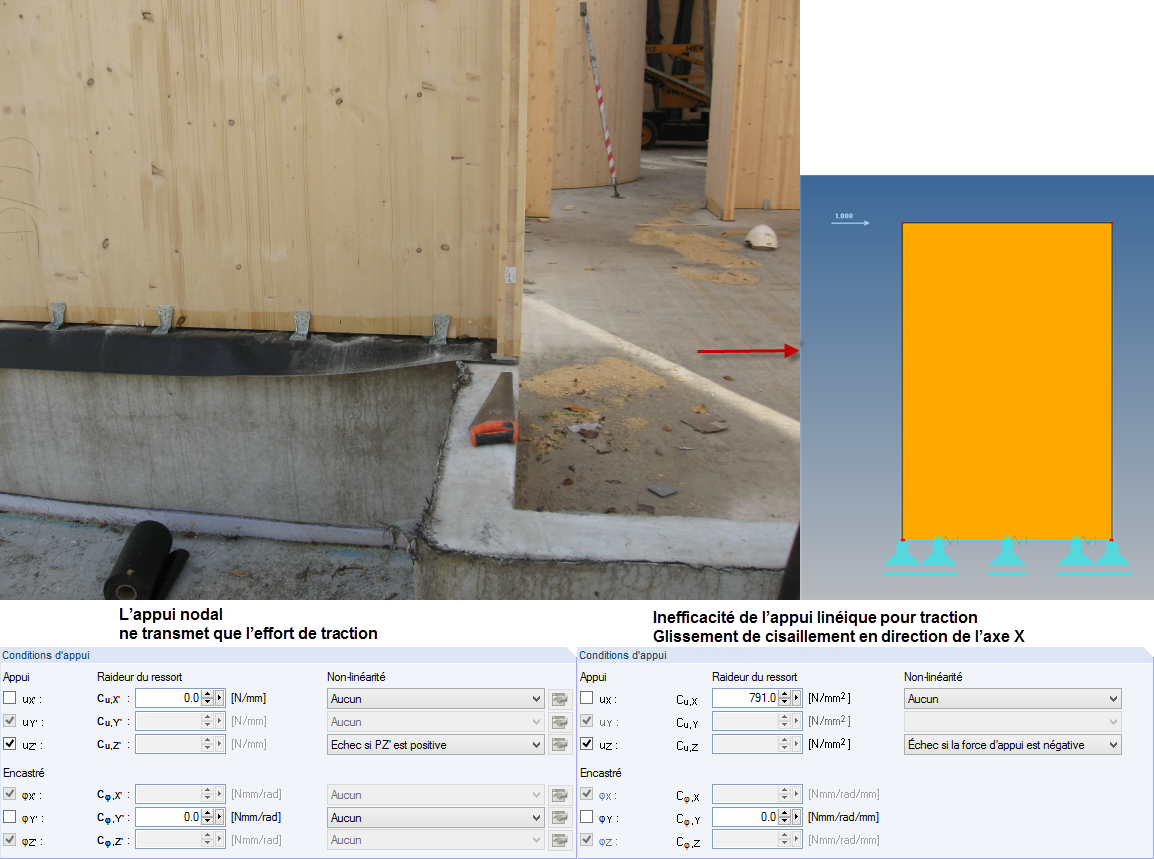1154x859 pixels.
Task: Enable the φY' restraint checkbox in left panel
Action: (x=10, y=816)
